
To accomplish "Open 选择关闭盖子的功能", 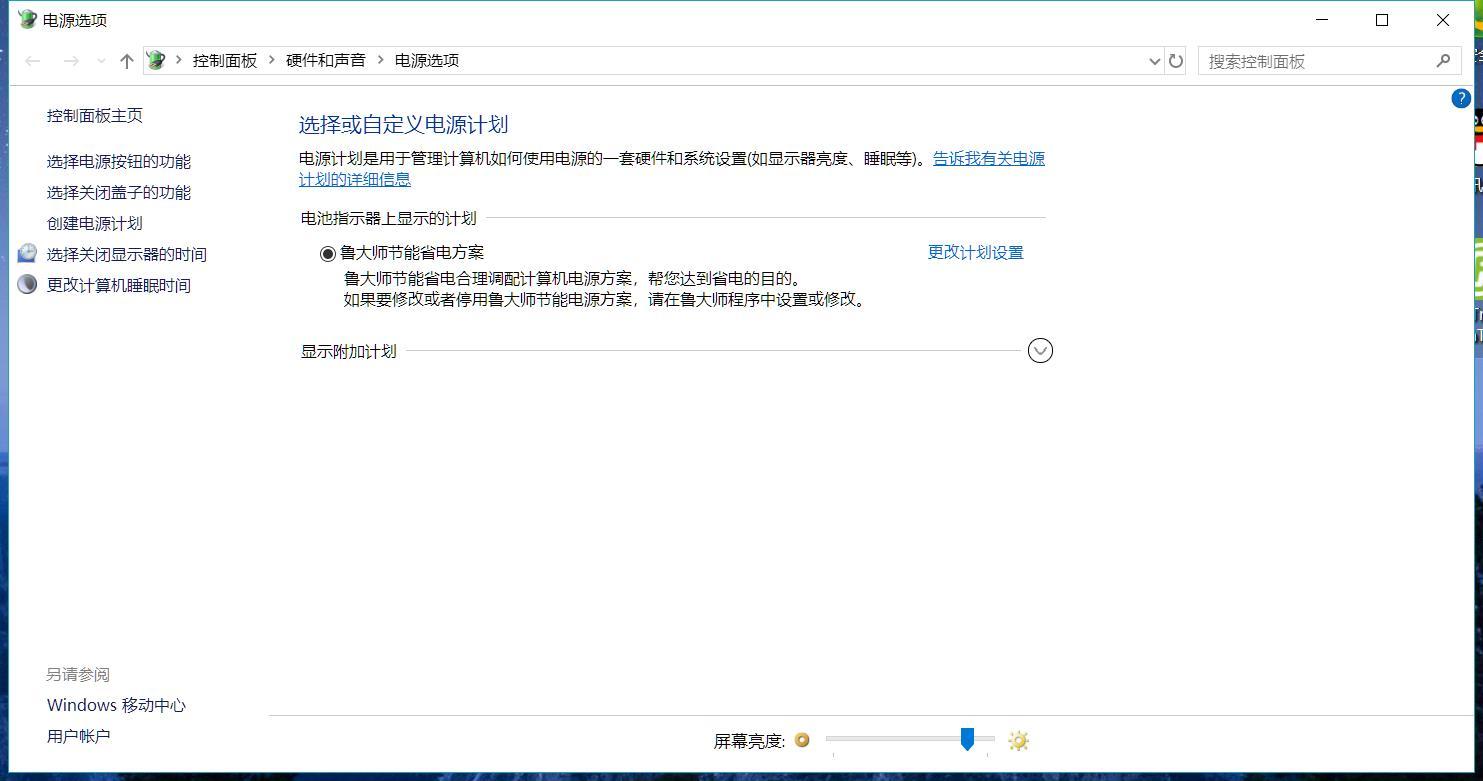I will 119,192.
